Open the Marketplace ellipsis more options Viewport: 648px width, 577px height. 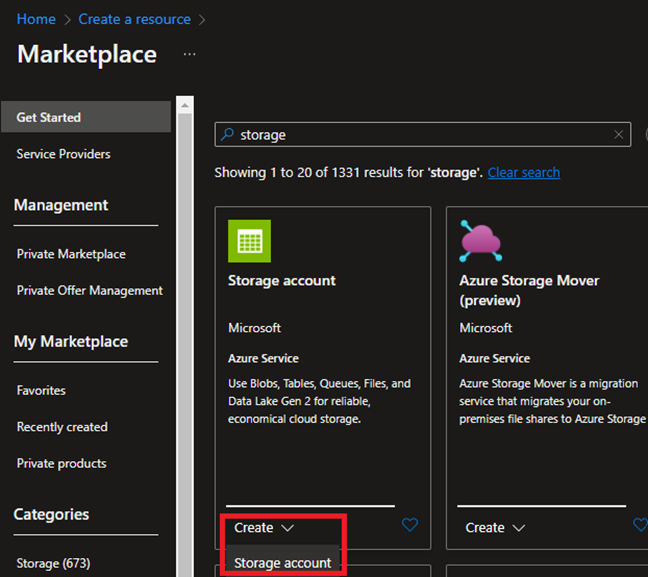tap(190, 54)
